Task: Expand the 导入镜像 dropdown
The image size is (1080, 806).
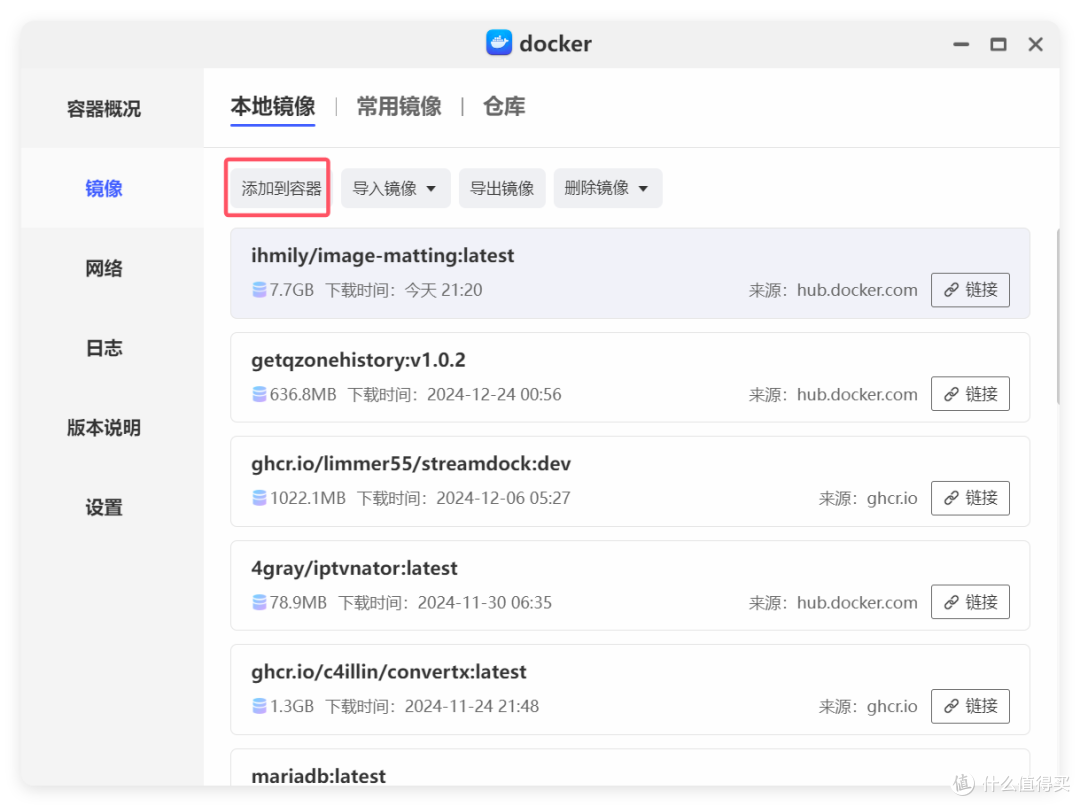Action: pos(395,188)
